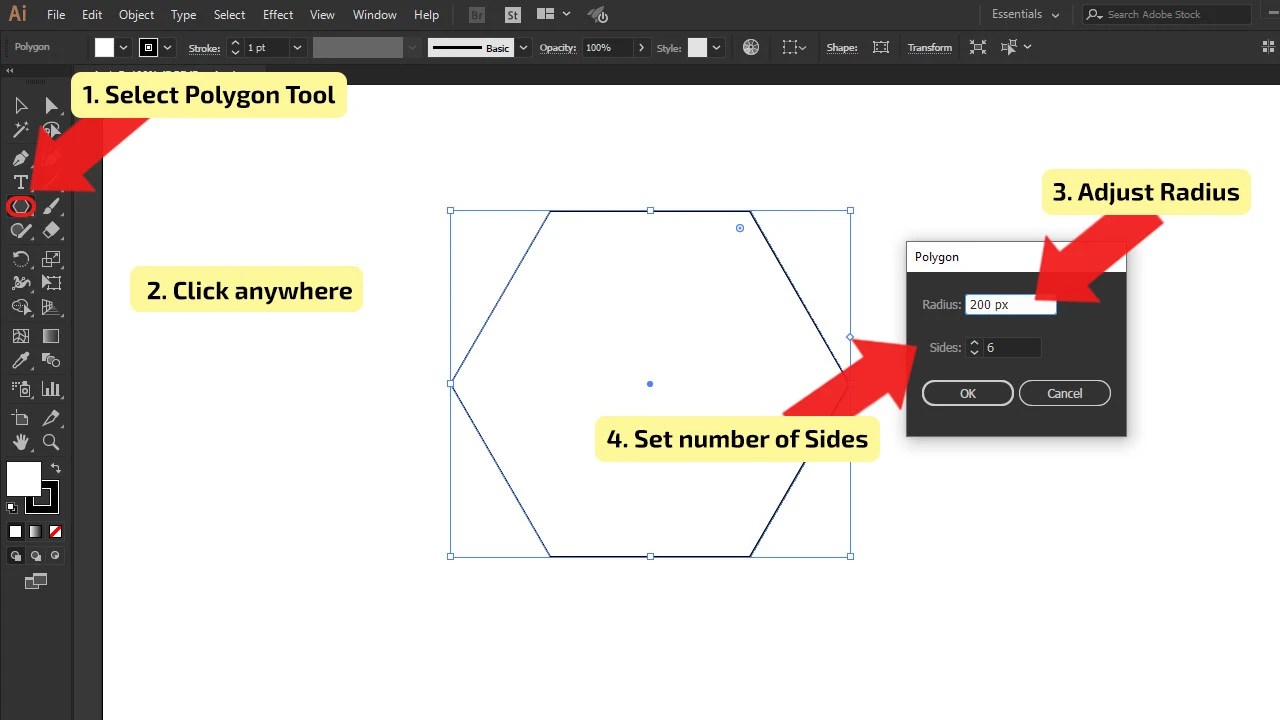Screen dimensions: 1280x720
Task: Select the Hand tool
Action: click(x=21, y=441)
